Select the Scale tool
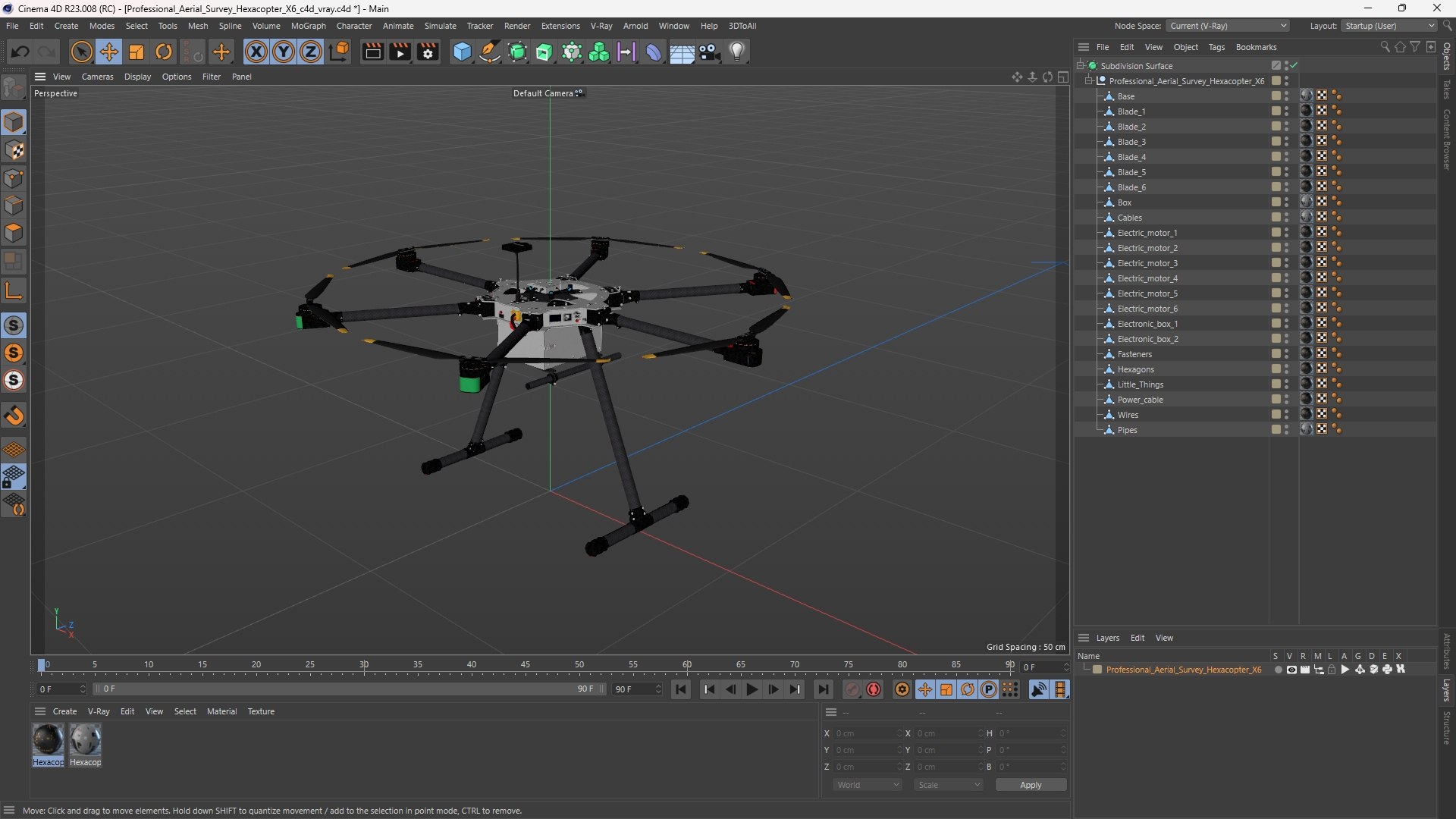This screenshot has height=819, width=1456. 136,52
